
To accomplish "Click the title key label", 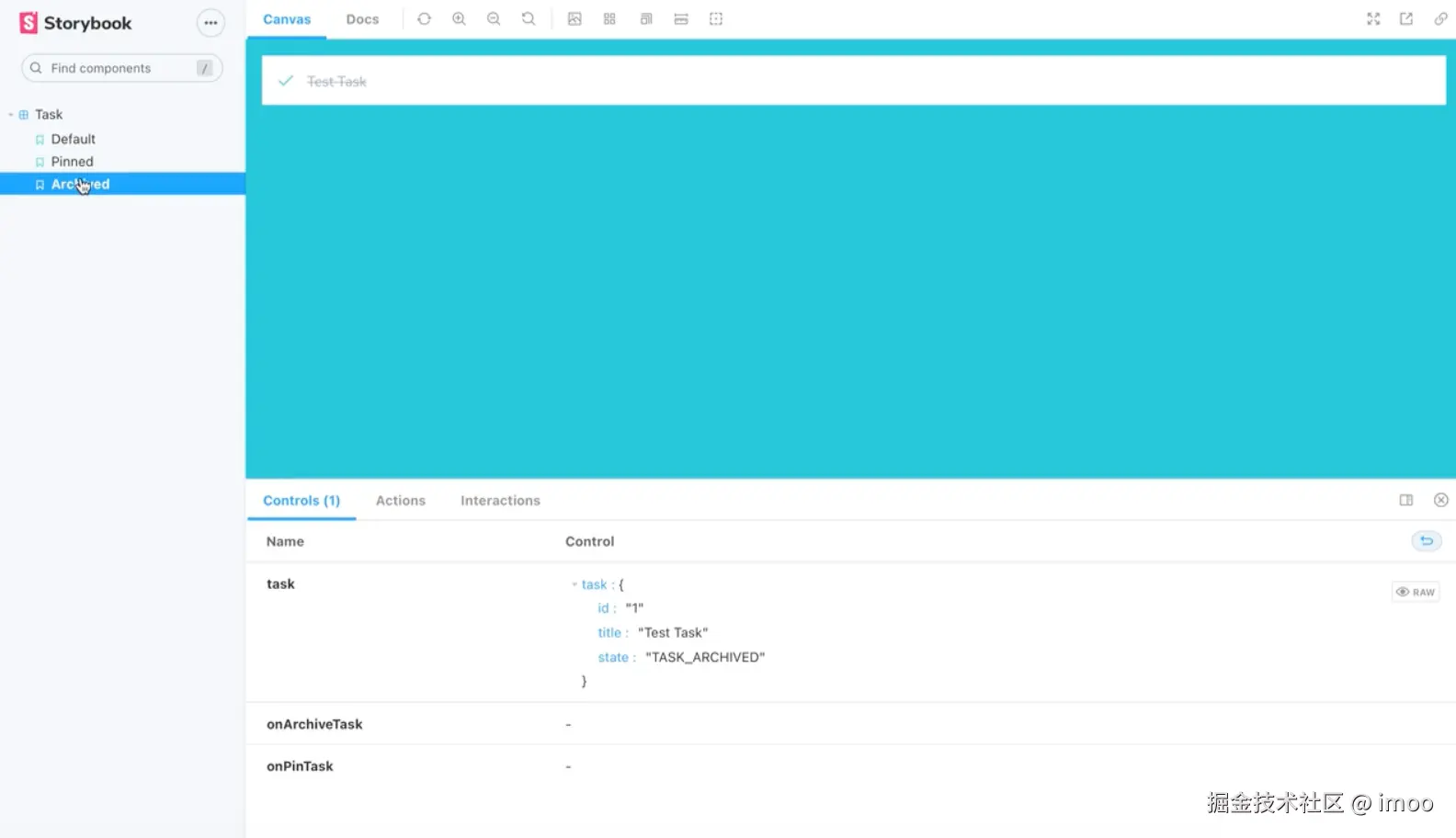I will 609,633.
